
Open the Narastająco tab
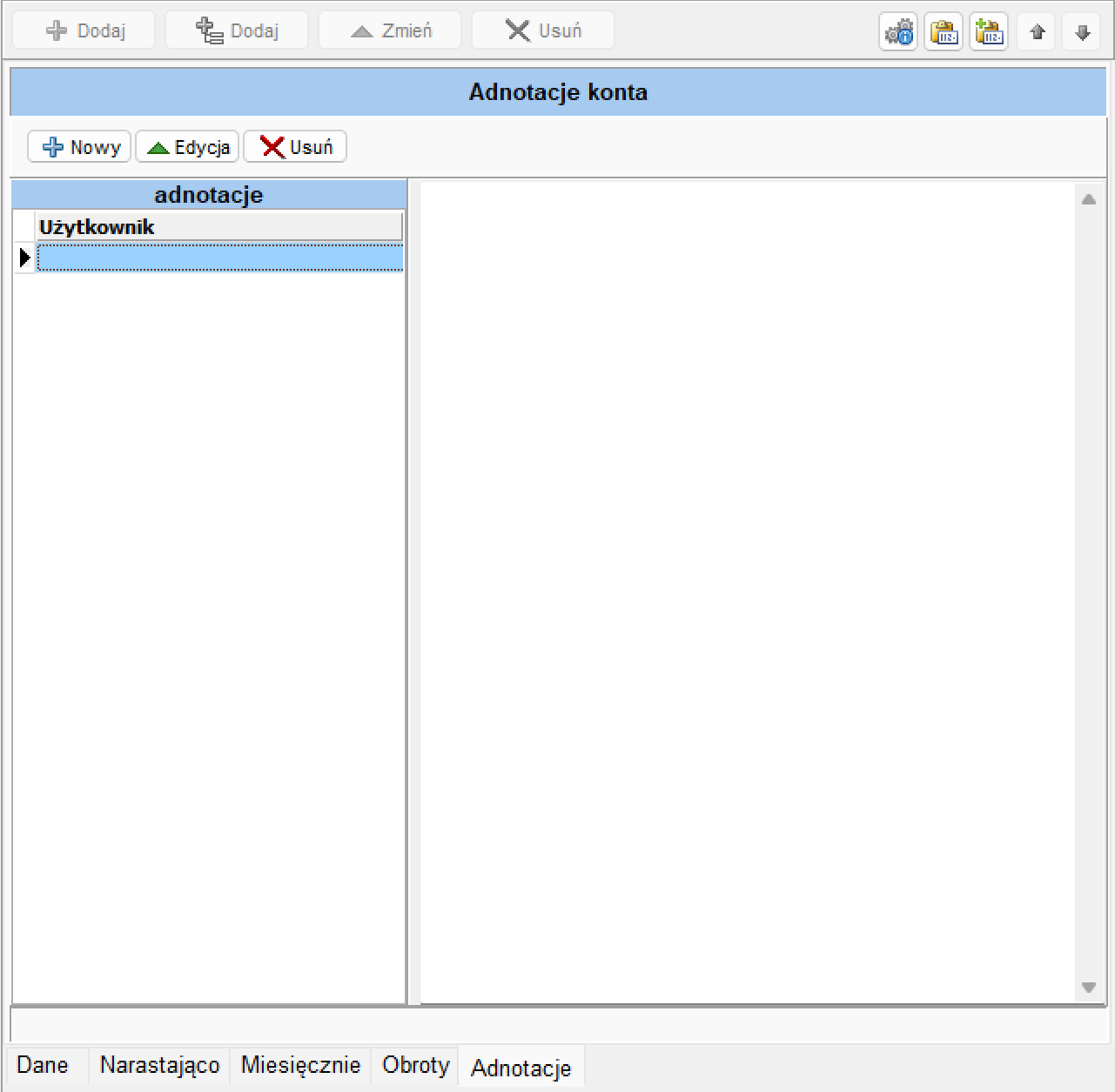pyautogui.click(x=160, y=1065)
